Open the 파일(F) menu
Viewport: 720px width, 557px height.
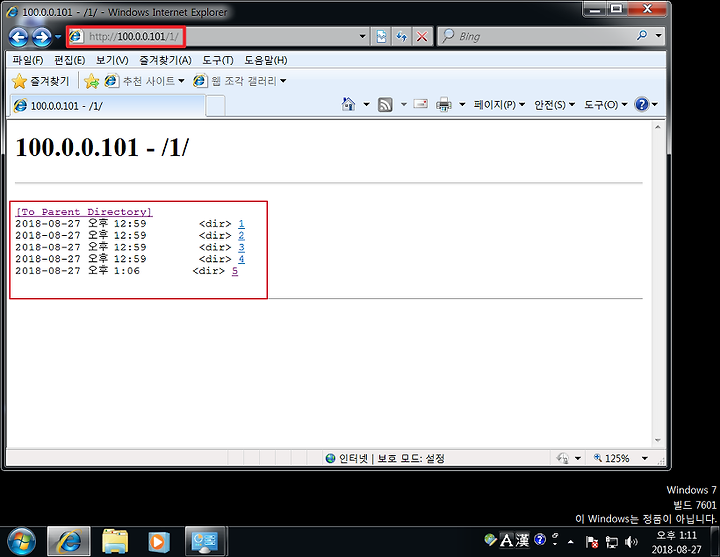point(28,60)
